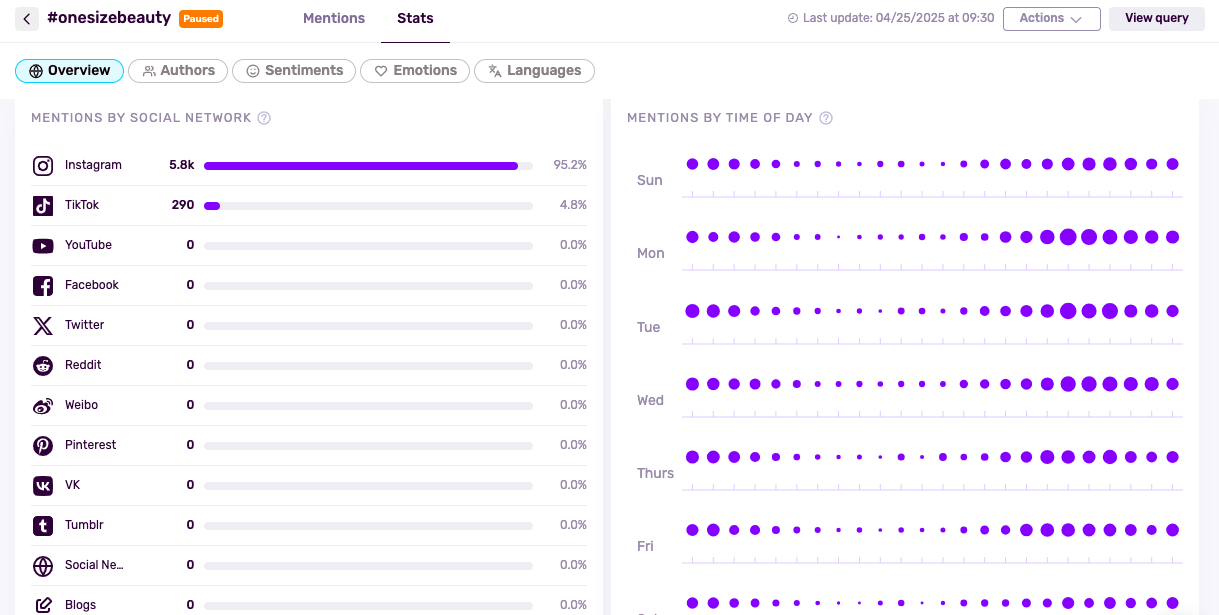Click the orange Paused status badge
The width and height of the screenshot is (1219, 615).
click(201, 19)
